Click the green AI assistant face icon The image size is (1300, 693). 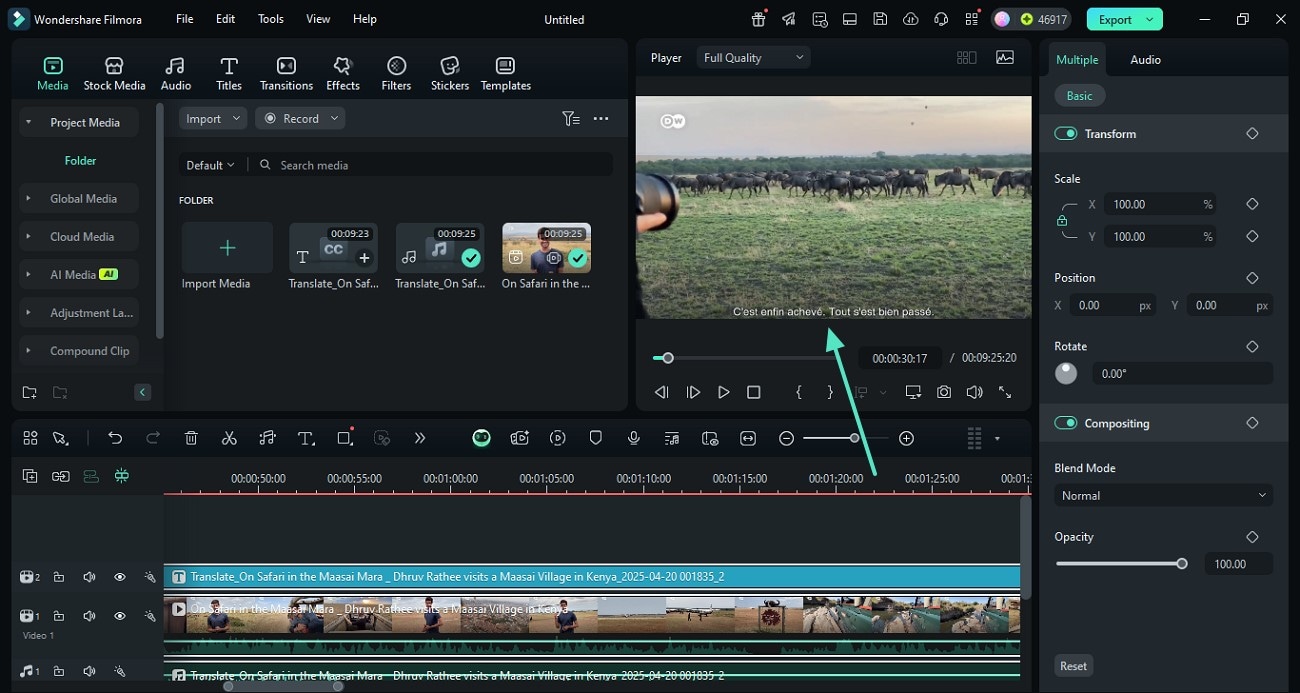point(481,438)
